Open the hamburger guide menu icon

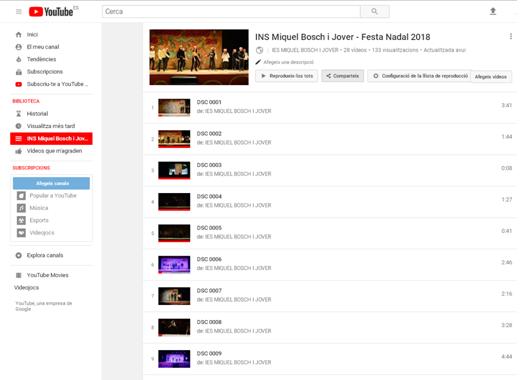(19, 12)
